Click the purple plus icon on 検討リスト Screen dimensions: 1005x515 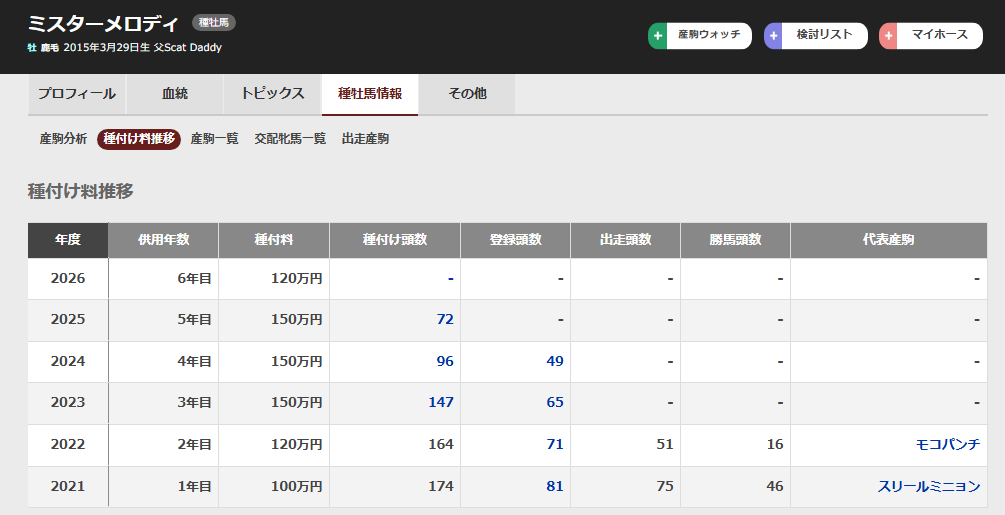point(773,36)
